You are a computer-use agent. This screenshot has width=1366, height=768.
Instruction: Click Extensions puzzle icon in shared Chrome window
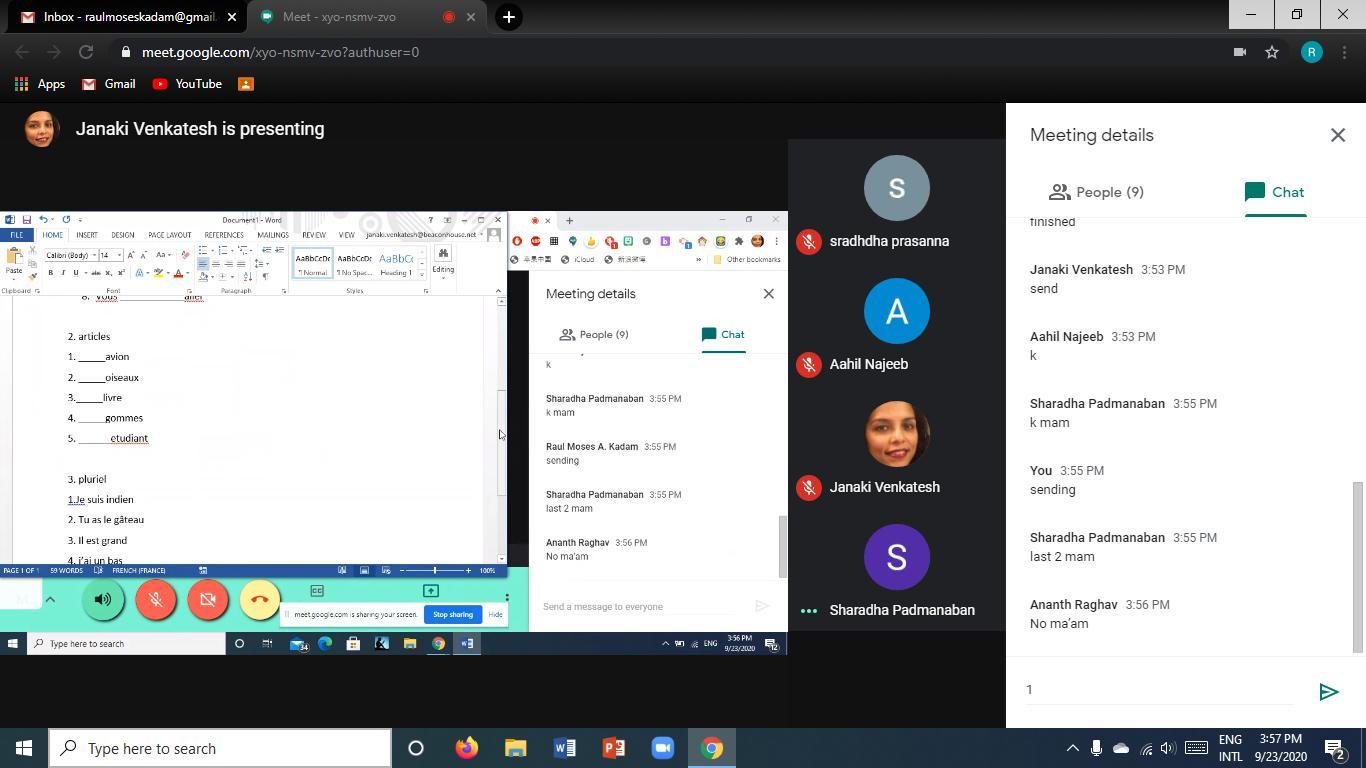pos(738,241)
